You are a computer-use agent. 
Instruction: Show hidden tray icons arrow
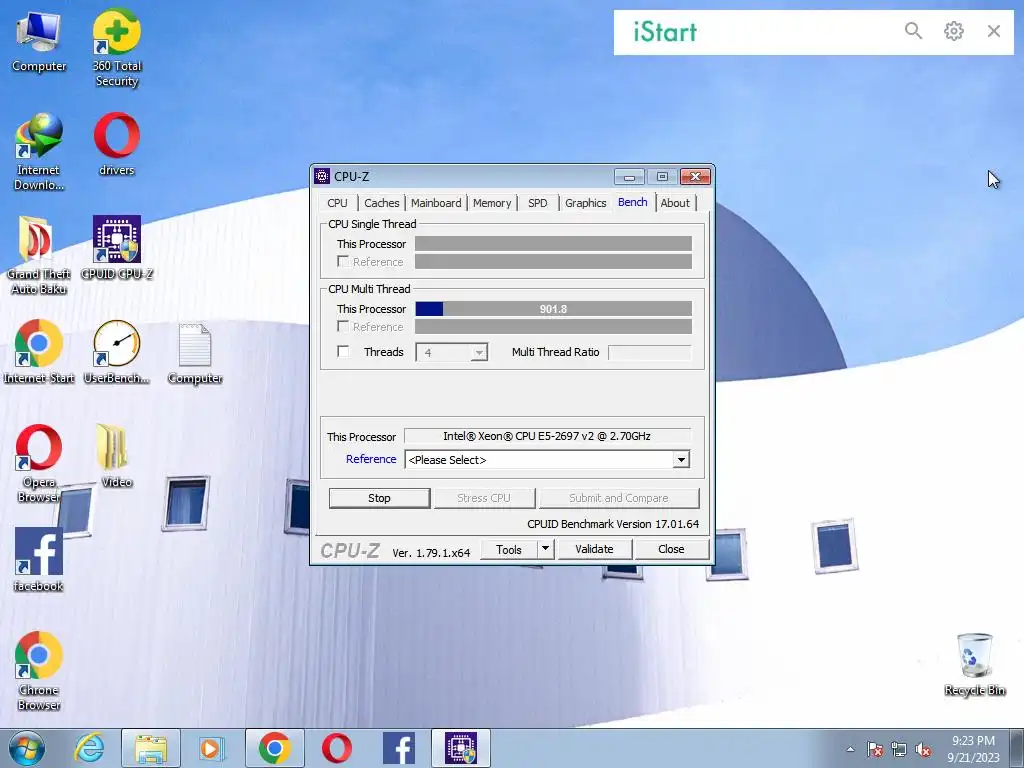click(850, 749)
